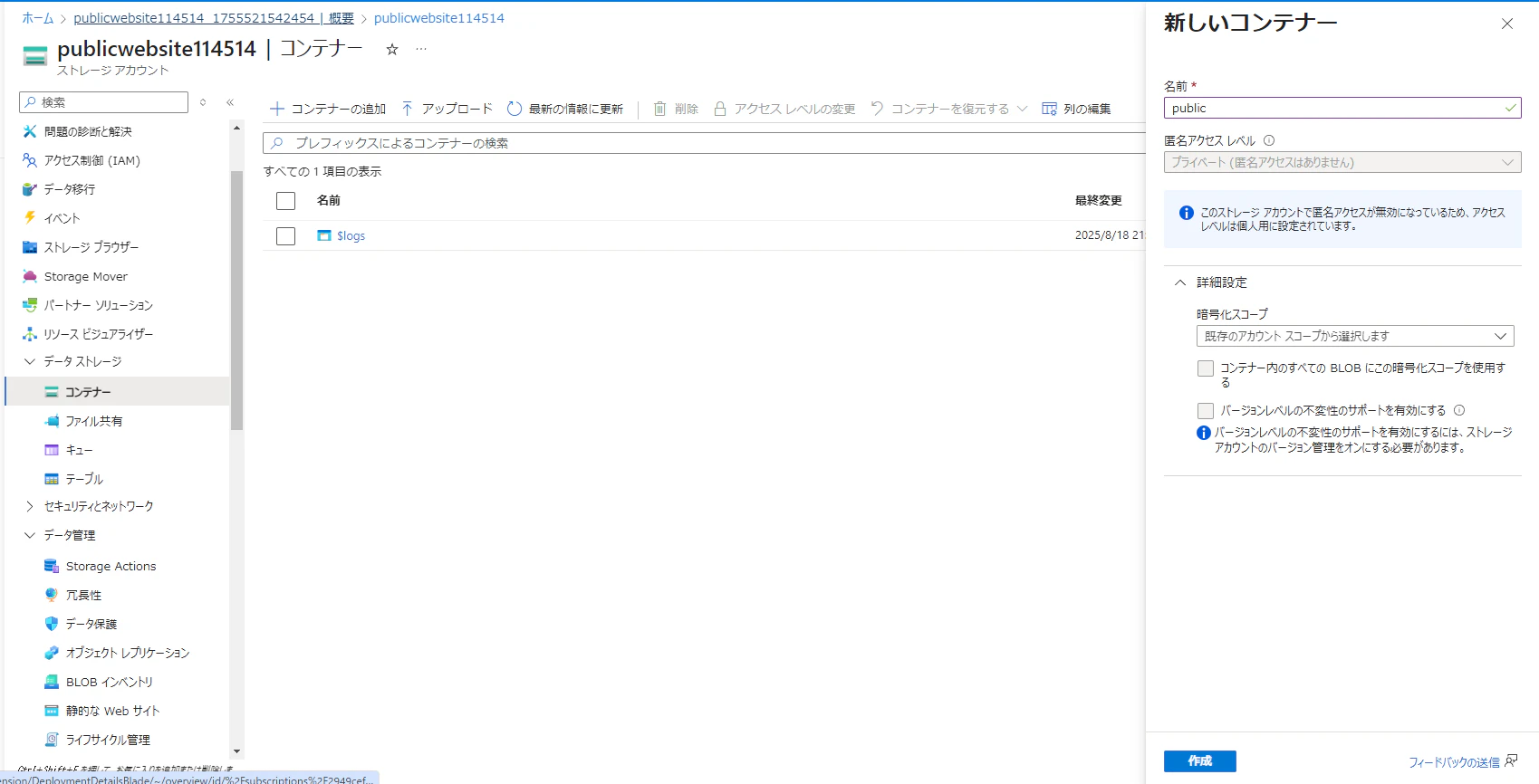Sort by the 最終変更 column header
Viewport: 1539px width, 784px height.
tap(1099, 200)
